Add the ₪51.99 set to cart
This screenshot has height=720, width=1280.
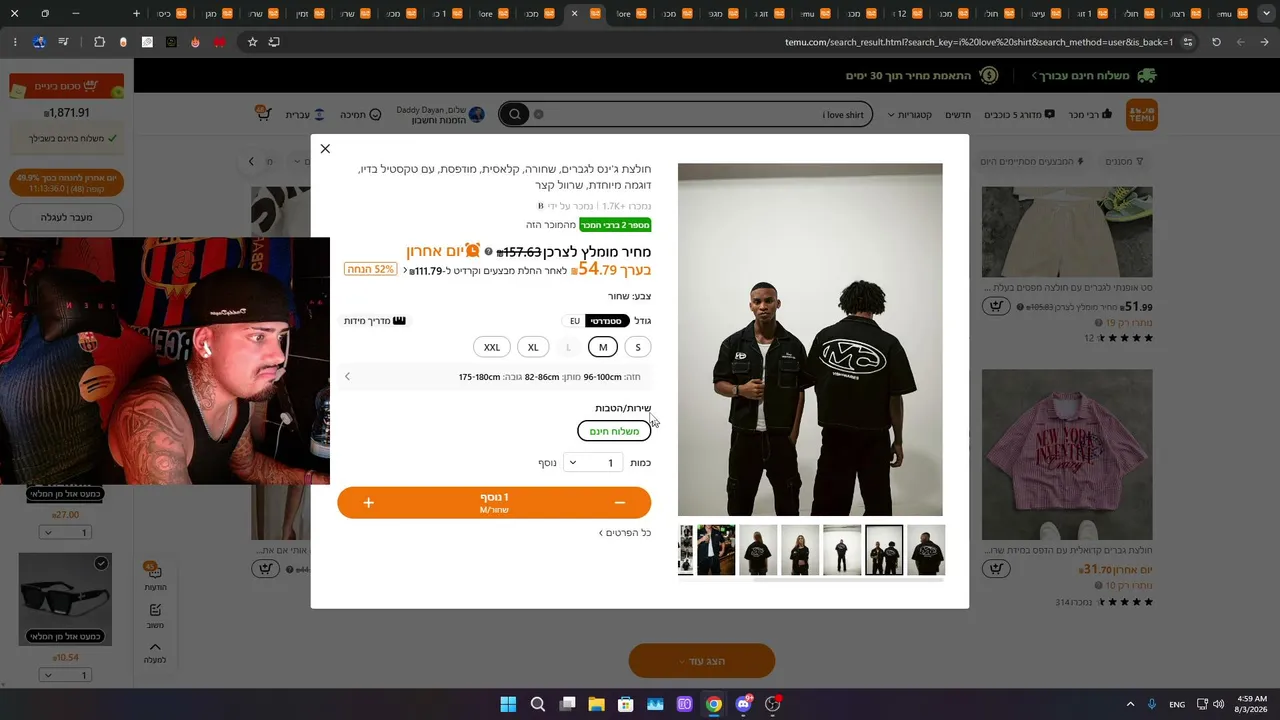(x=995, y=306)
